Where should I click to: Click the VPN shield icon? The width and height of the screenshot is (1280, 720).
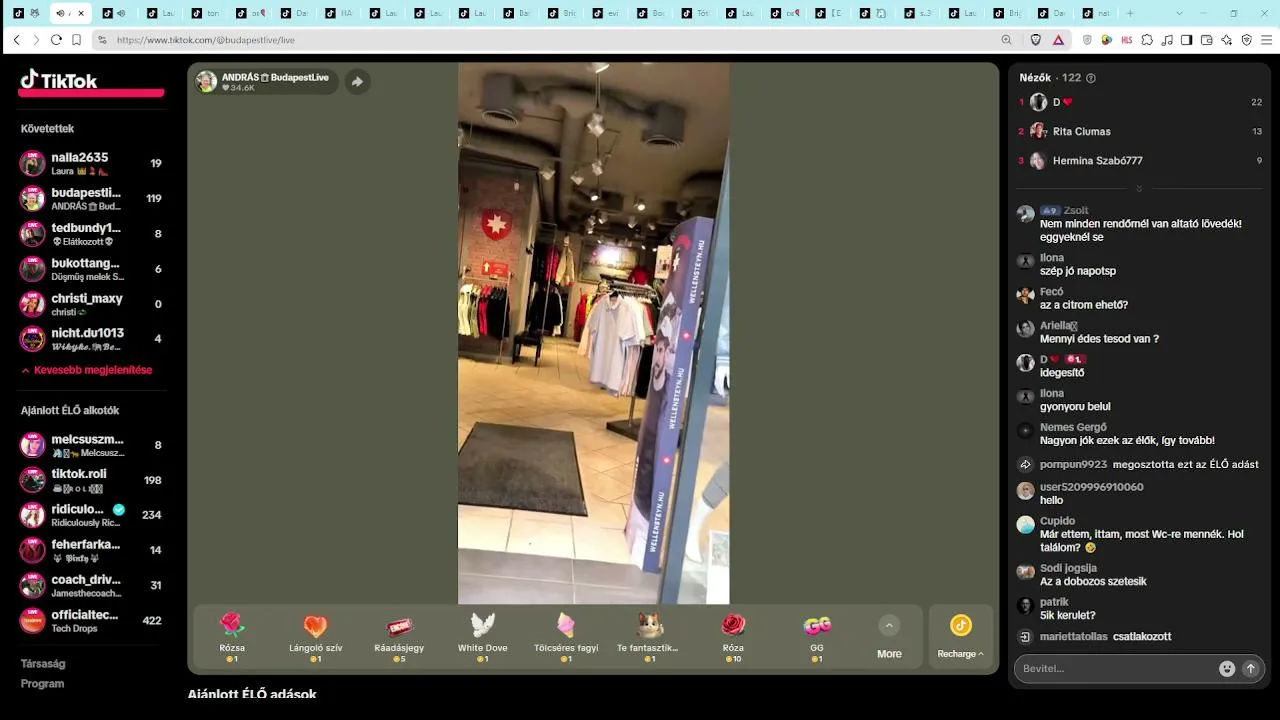(1246, 40)
